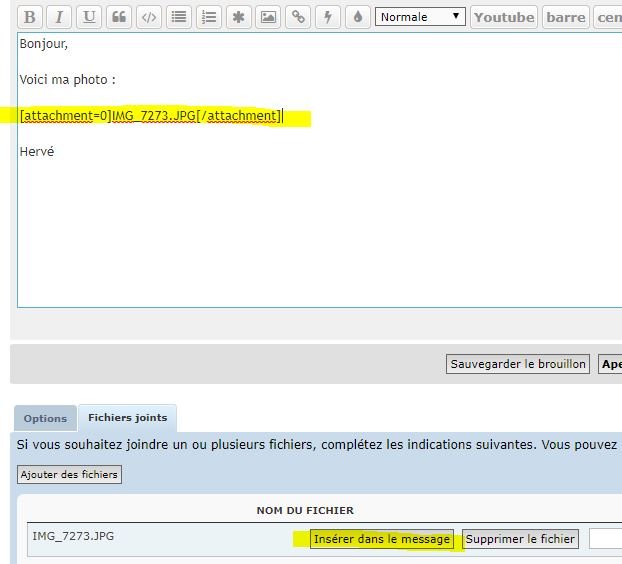Image resolution: width=622 pixels, height=564 pixels.
Task: Switch to the Options tab
Action: tap(45, 419)
